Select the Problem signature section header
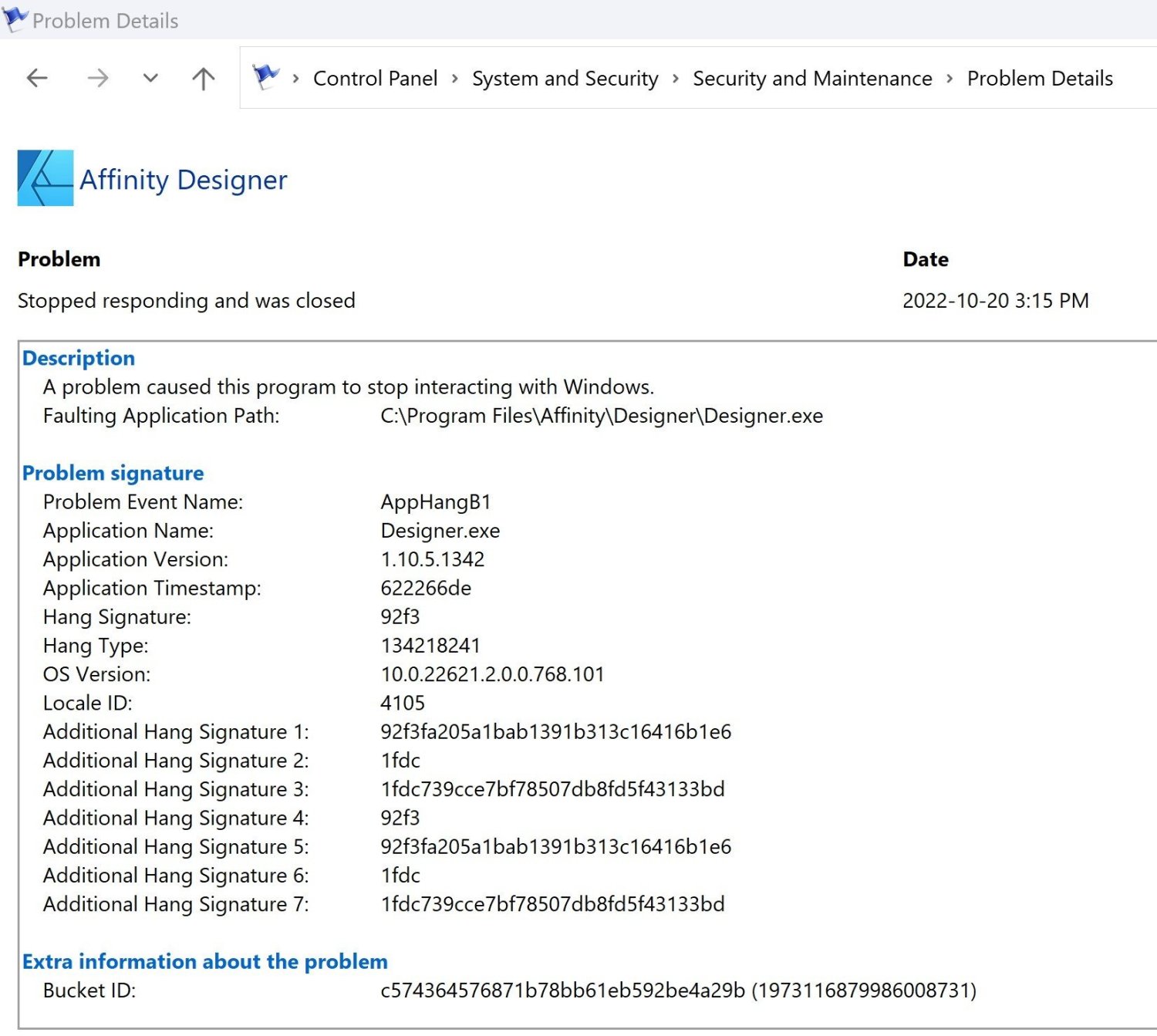This screenshot has width=1157, height=1036. [113, 472]
